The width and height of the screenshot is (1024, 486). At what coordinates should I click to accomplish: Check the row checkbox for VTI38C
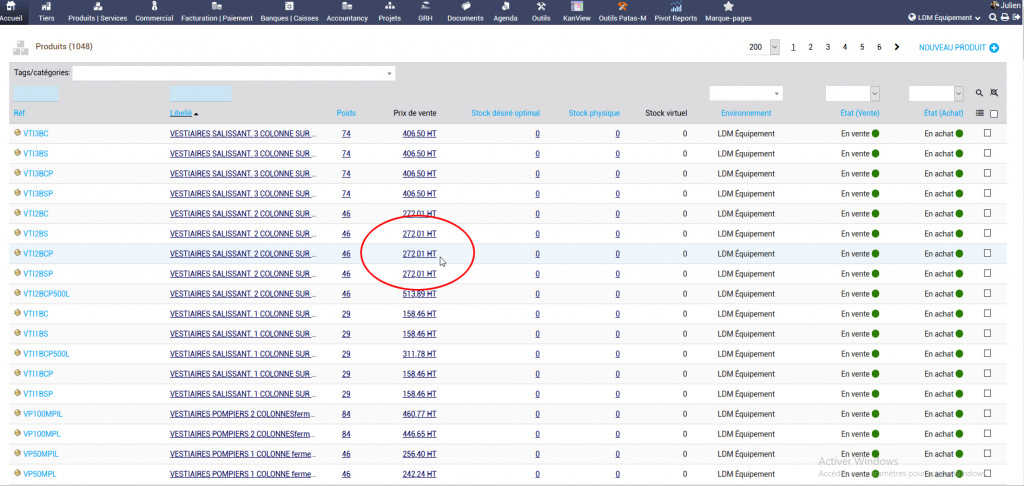tap(988, 133)
